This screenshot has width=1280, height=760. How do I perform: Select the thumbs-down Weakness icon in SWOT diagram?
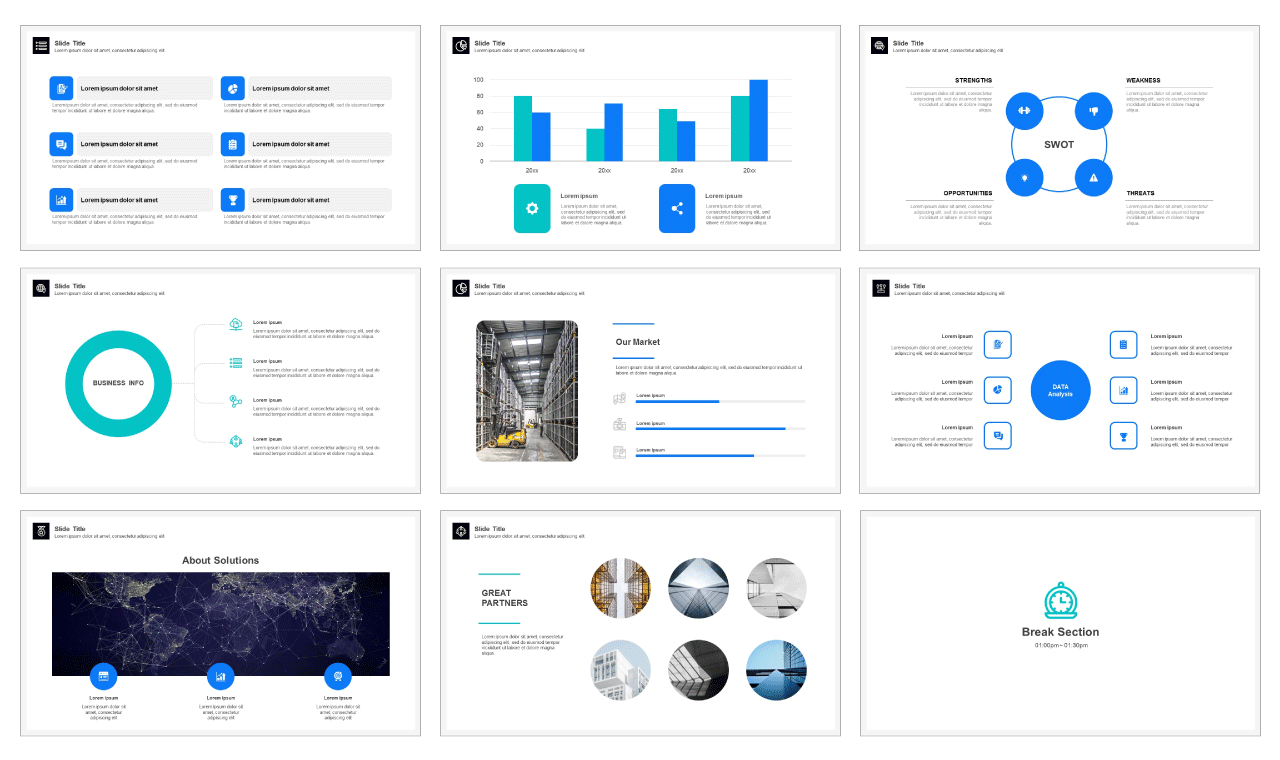(x=1094, y=110)
